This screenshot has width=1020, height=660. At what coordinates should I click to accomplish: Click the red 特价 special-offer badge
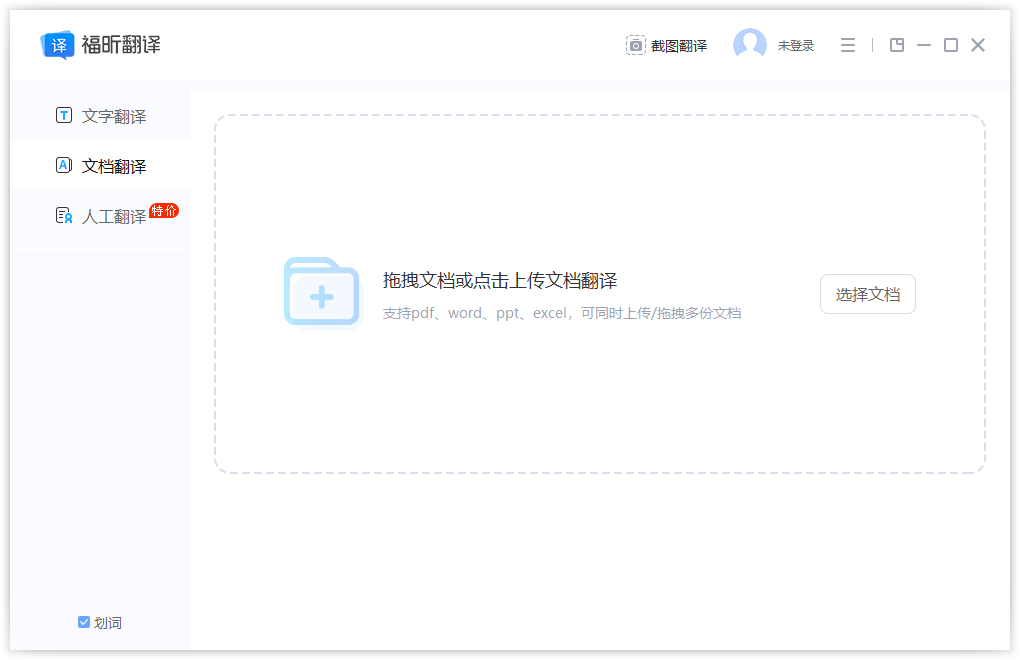click(x=163, y=210)
